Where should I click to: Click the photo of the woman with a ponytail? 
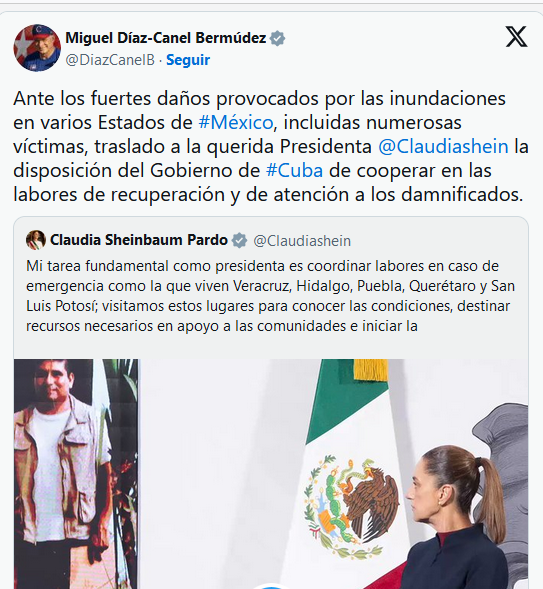coord(456,517)
